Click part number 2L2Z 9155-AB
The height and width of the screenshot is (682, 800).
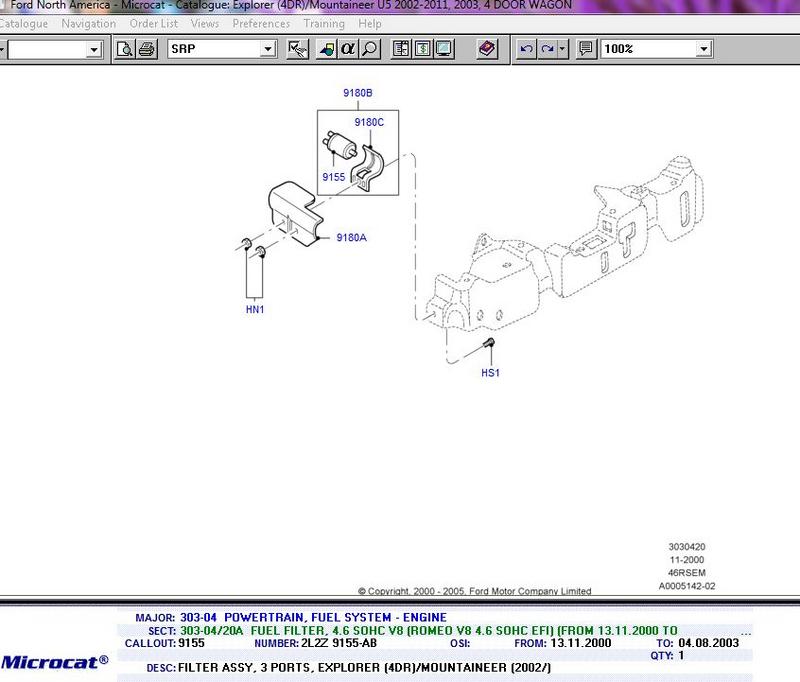pos(339,643)
